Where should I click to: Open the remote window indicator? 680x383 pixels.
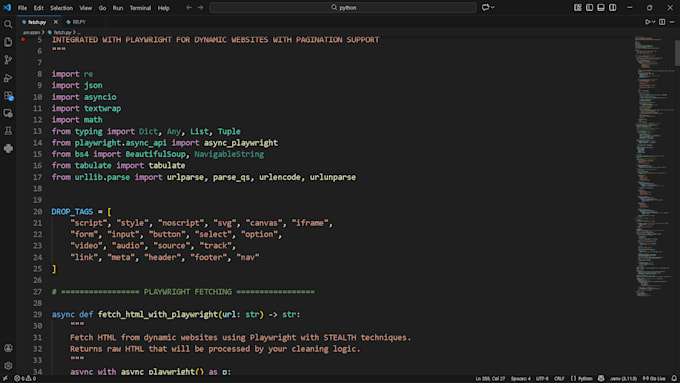pos(5,379)
